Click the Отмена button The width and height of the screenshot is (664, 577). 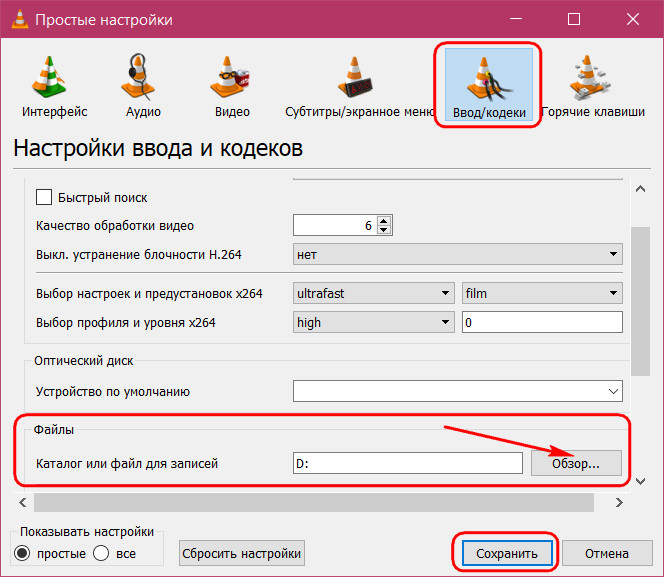[606, 553]
